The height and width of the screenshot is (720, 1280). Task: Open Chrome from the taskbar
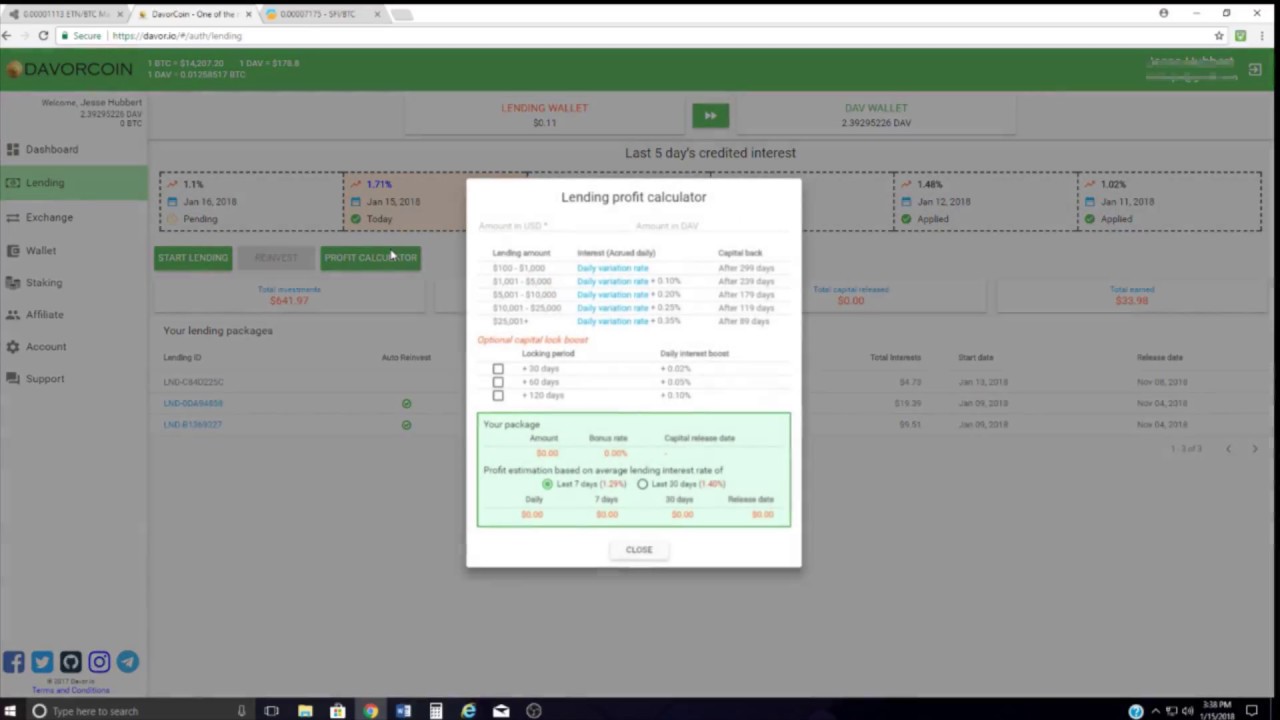click(x=370, y=711)
